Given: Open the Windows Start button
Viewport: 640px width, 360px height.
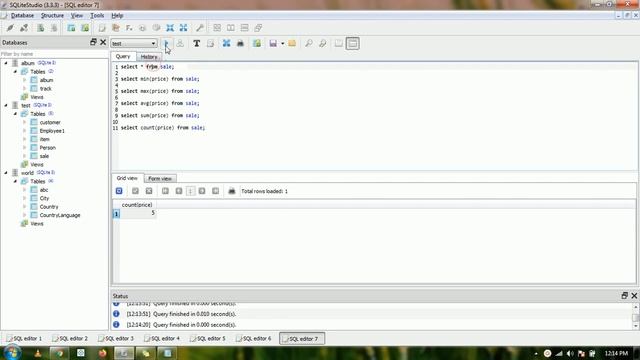Looking at the screenshot, I should 12,352.
